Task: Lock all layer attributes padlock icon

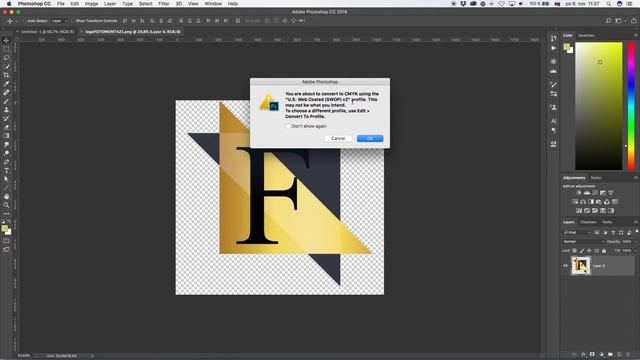Action: tap(604, 251)
